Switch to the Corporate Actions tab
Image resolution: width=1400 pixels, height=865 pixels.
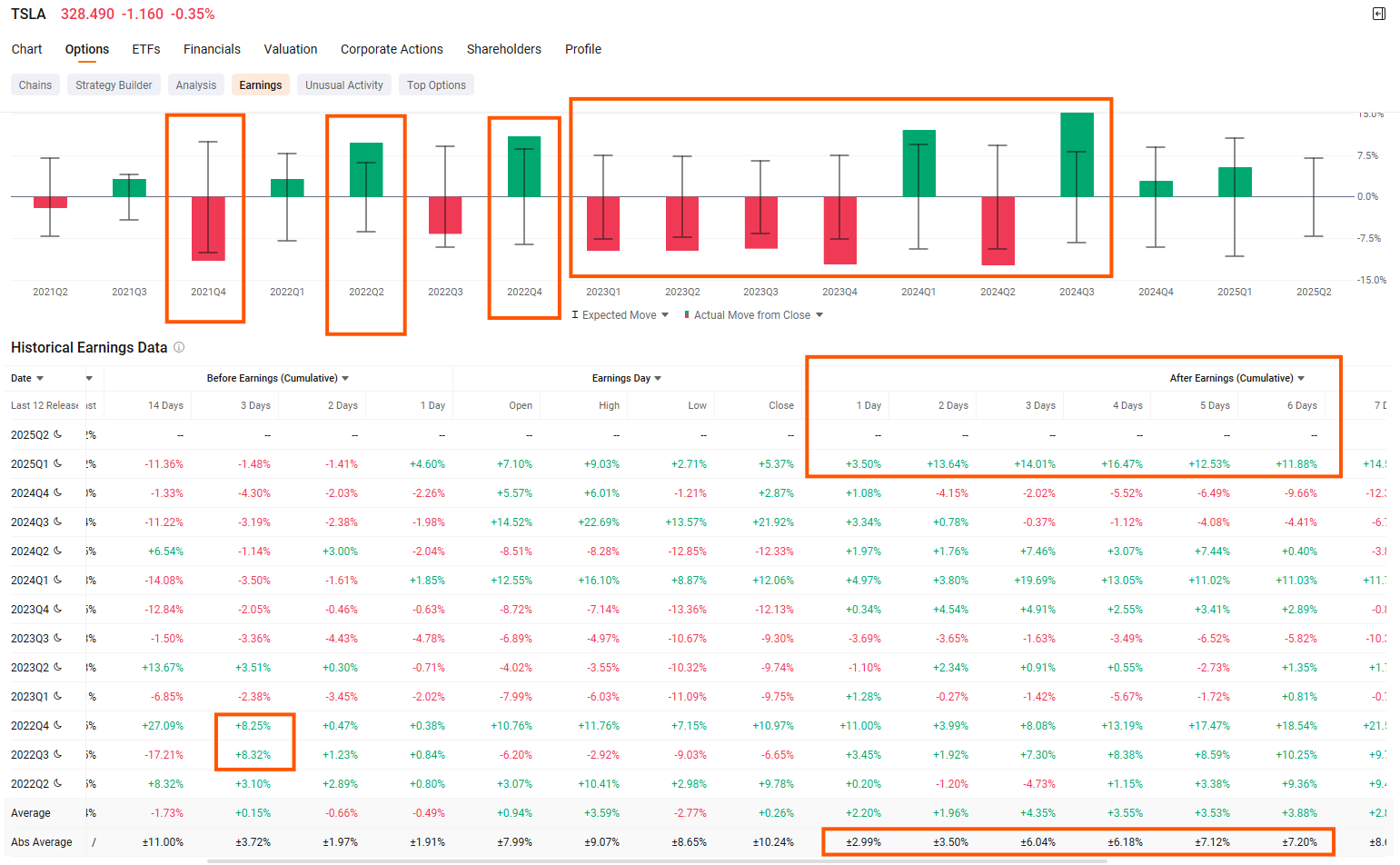pos(392,49)
